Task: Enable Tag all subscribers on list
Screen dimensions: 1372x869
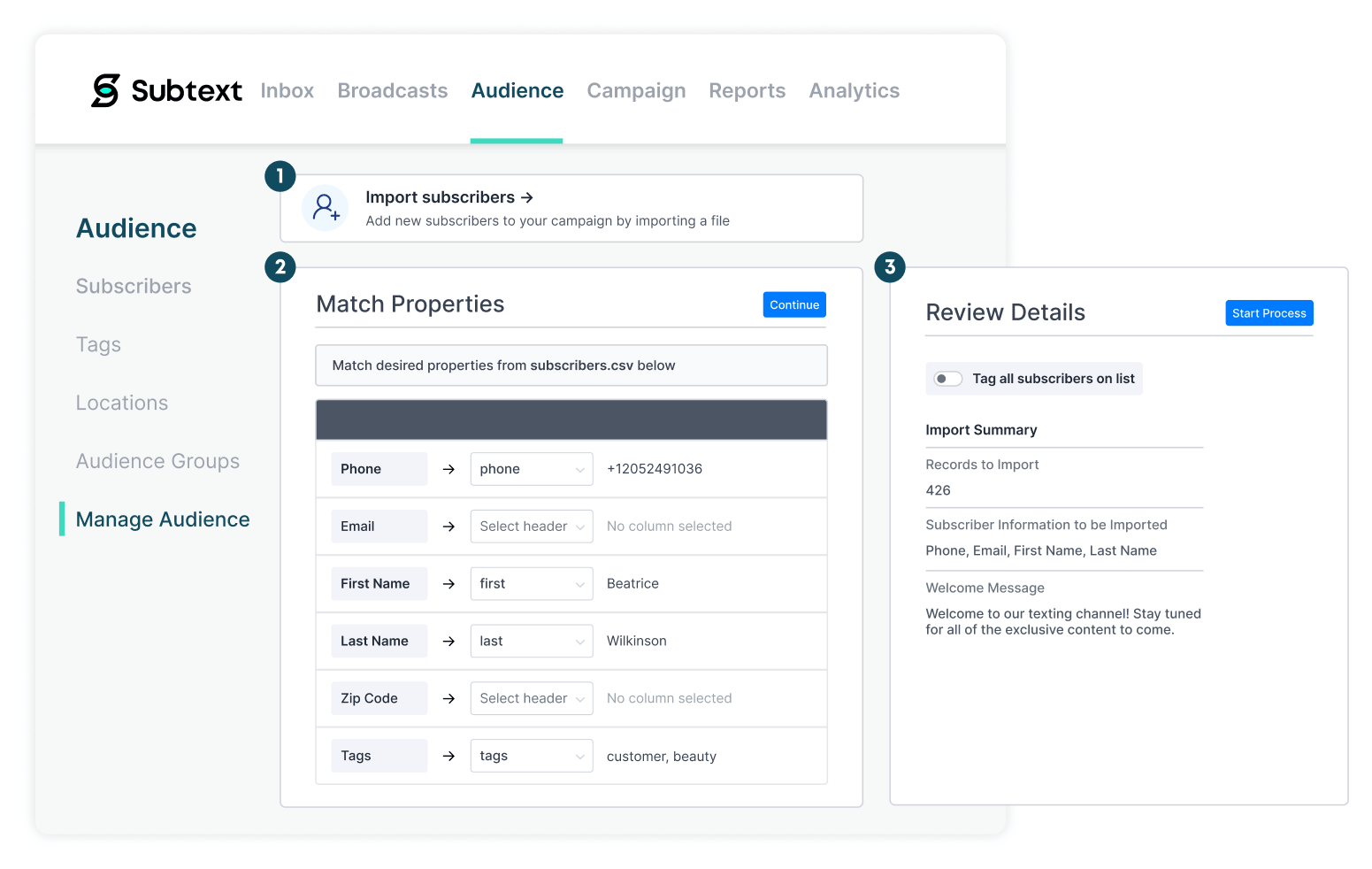Action: coord(947,378)
